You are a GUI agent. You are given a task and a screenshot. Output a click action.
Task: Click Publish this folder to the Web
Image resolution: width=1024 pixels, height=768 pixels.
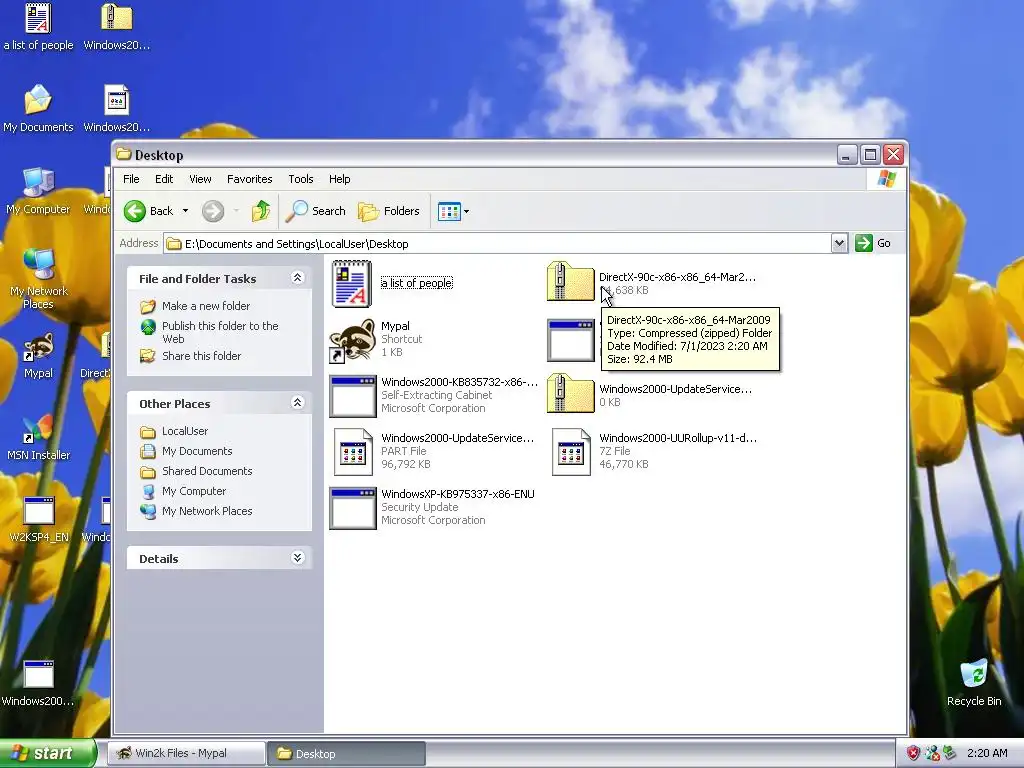pos(219,332)
